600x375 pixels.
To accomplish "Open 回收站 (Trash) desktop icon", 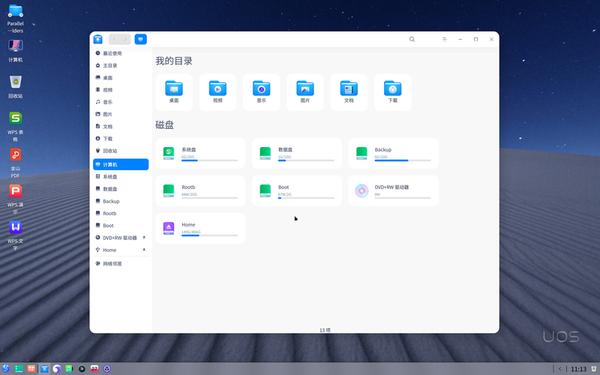I will [x=15, y=86].
